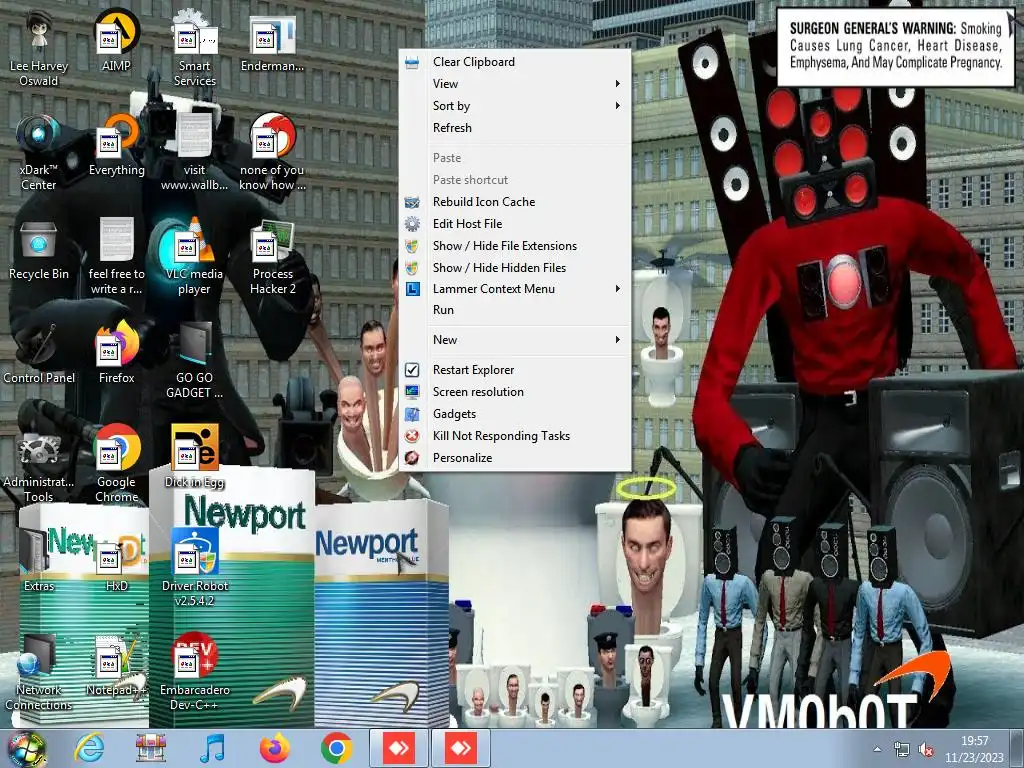Open Screen resolution menu entry
Image resolution: width=1024 pixels, height=768 pixels.
pos(515,392)
